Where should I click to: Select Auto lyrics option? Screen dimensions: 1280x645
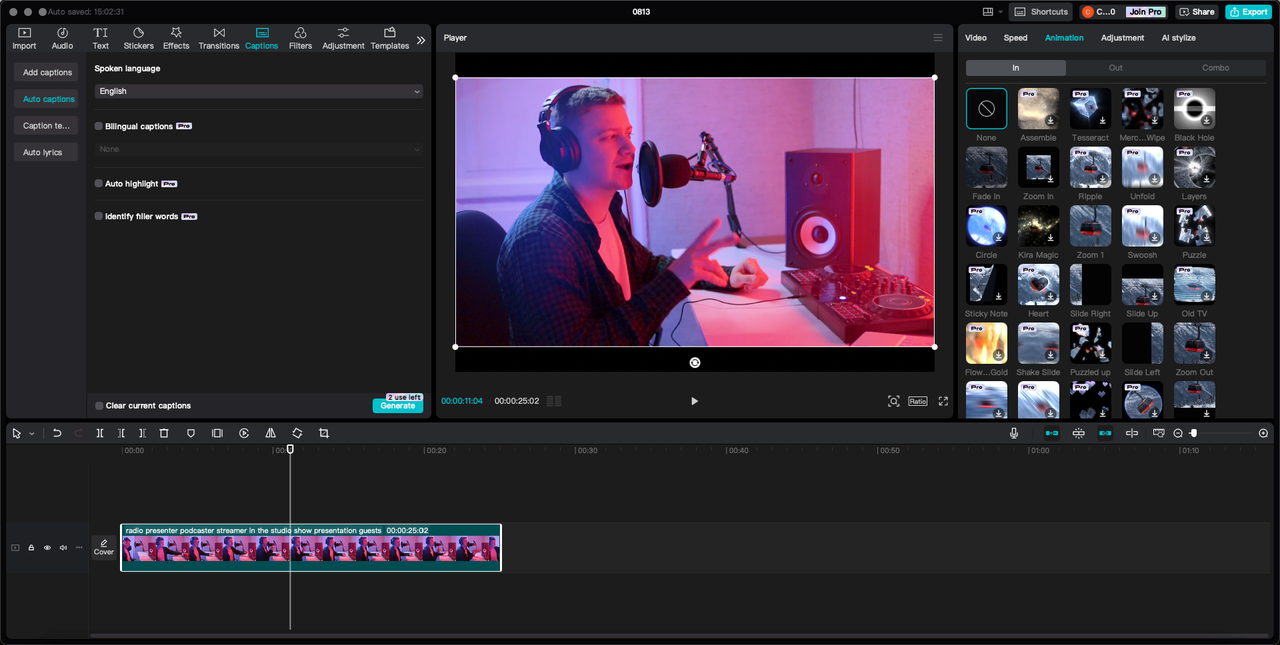click(47, 153)
